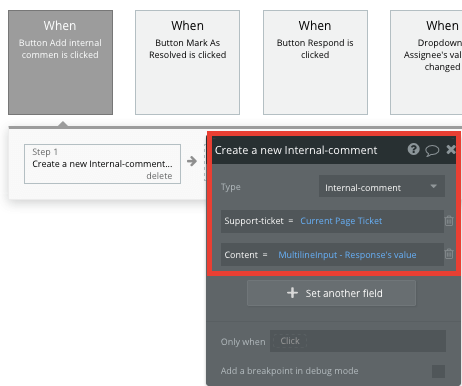
Task: Click the arrow after Step 1
Action: tap(192, 161)
